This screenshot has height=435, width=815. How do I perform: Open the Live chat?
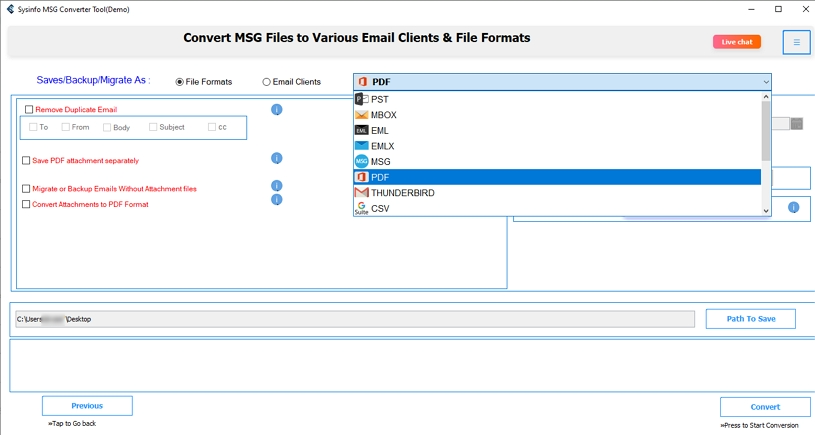(x=737, y=42)
